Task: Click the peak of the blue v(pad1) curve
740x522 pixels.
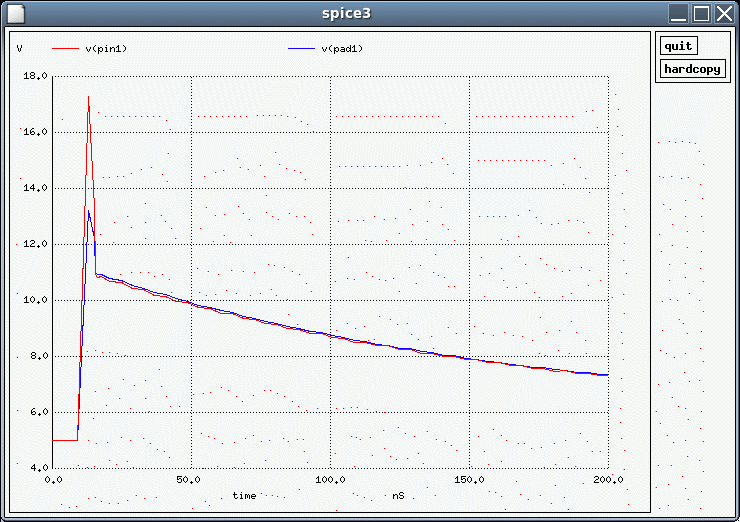Action: point(89,211)
